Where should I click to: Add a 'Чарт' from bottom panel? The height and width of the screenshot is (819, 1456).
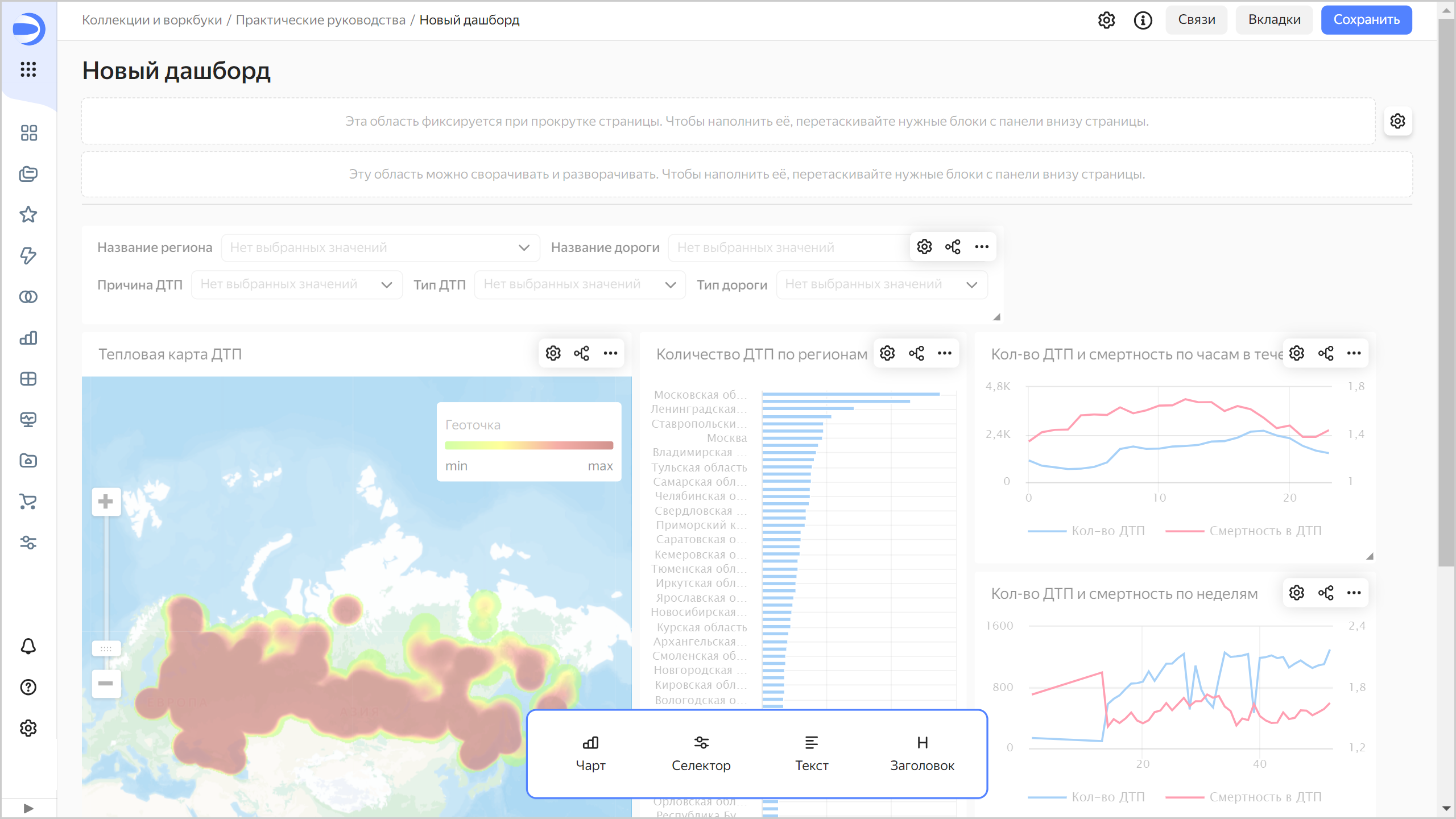[590, 754]
